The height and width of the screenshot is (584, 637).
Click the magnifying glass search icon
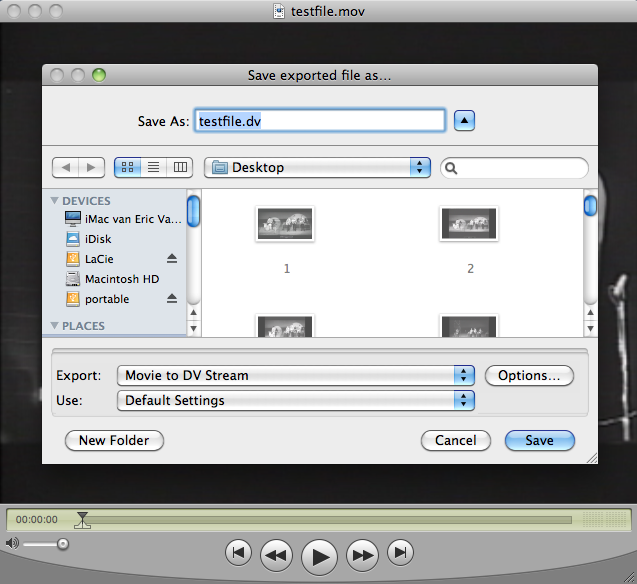click(451, 168)
